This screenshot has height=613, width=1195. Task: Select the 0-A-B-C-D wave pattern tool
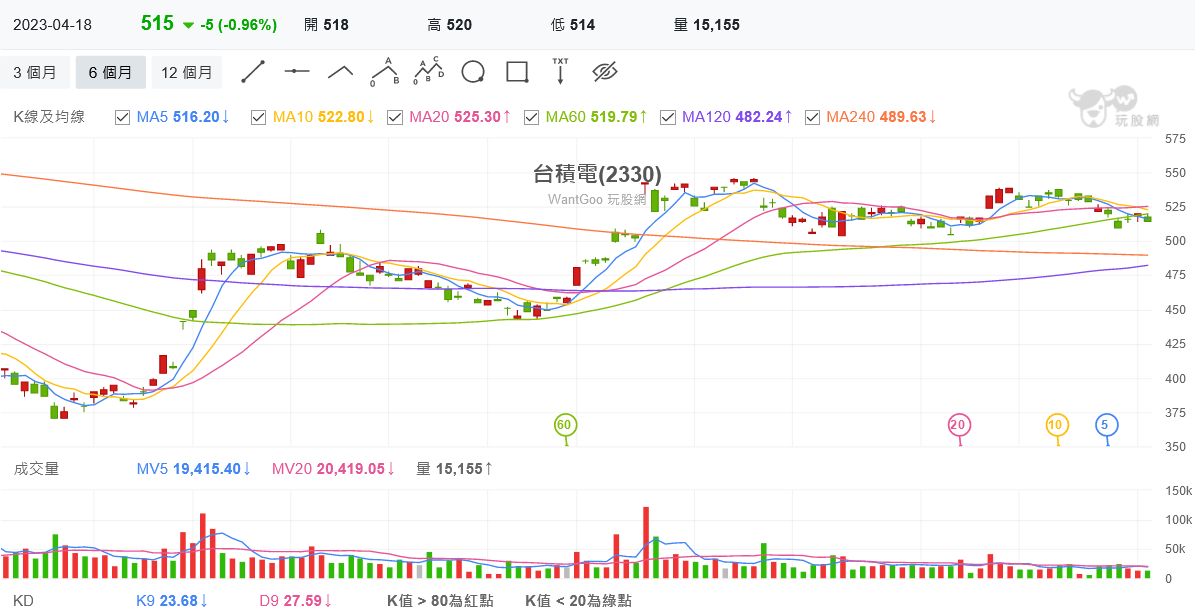[429, 70]
